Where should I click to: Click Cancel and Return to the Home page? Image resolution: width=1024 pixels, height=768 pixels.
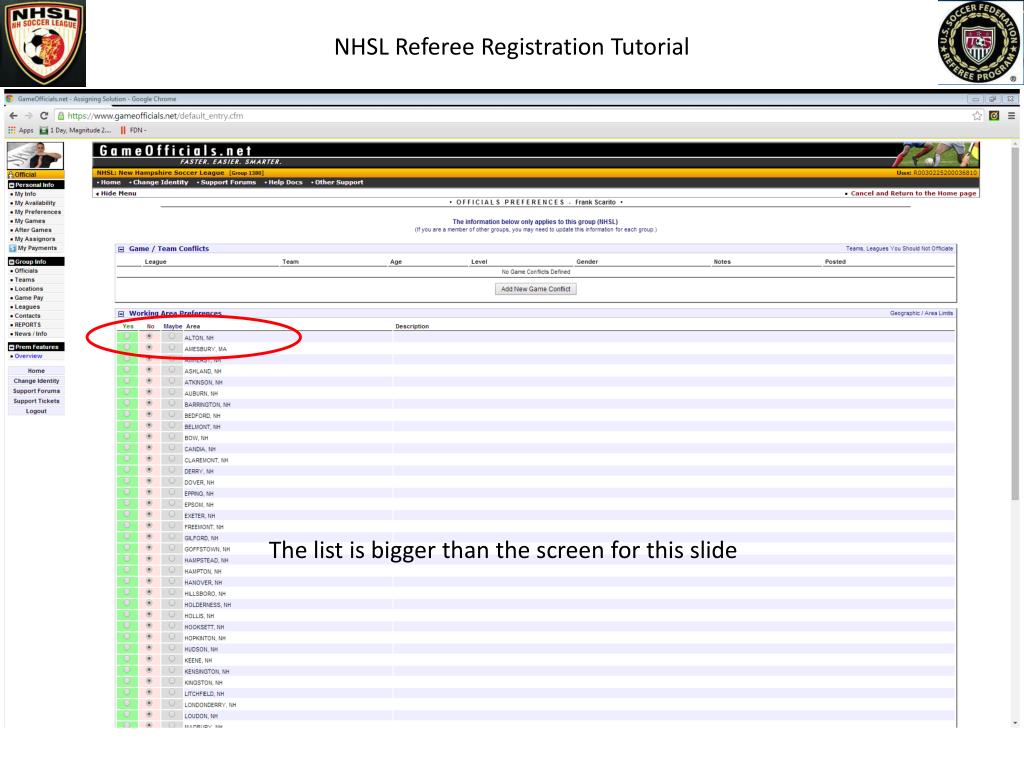click(x=911, y=193)
